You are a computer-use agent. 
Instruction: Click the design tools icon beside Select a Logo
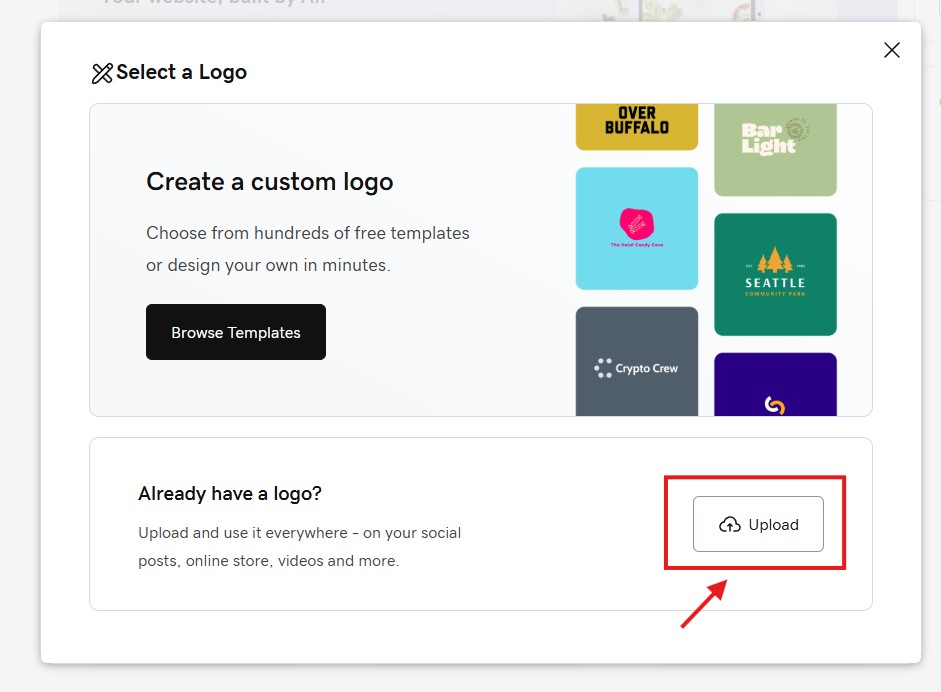click(x=102, y=73)
